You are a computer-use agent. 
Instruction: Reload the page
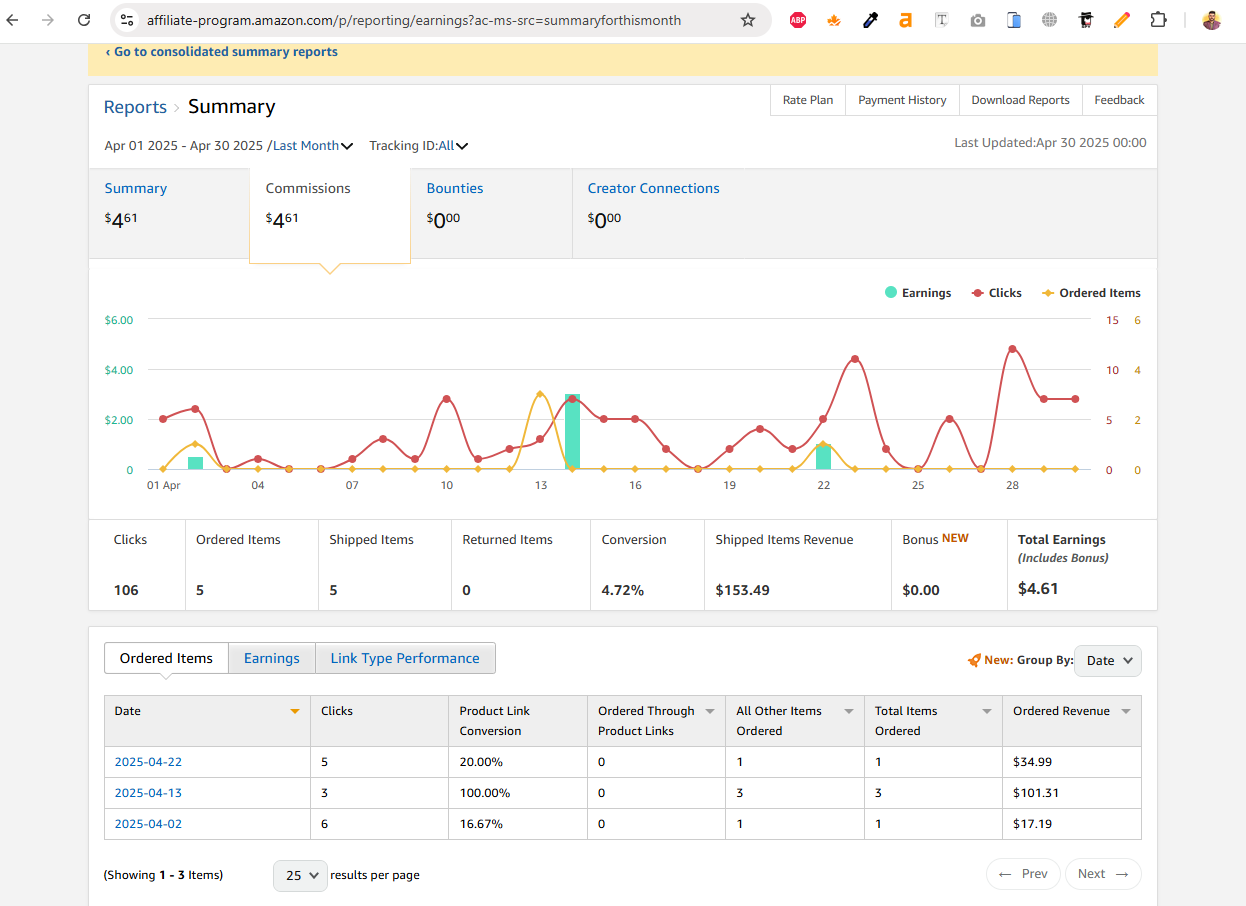point(84,20)
